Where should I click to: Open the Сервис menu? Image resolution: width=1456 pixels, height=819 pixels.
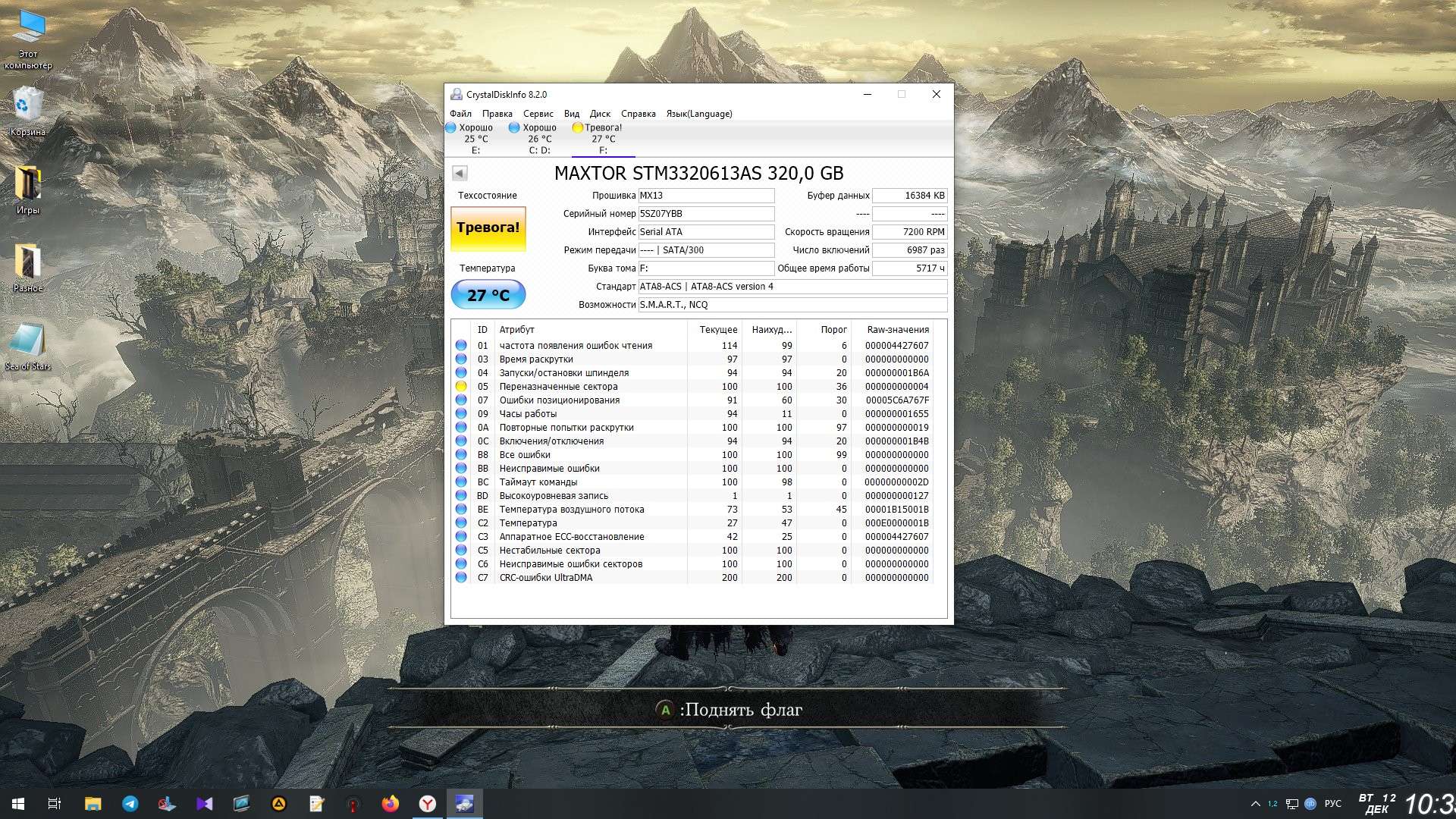tap(538, 114)
